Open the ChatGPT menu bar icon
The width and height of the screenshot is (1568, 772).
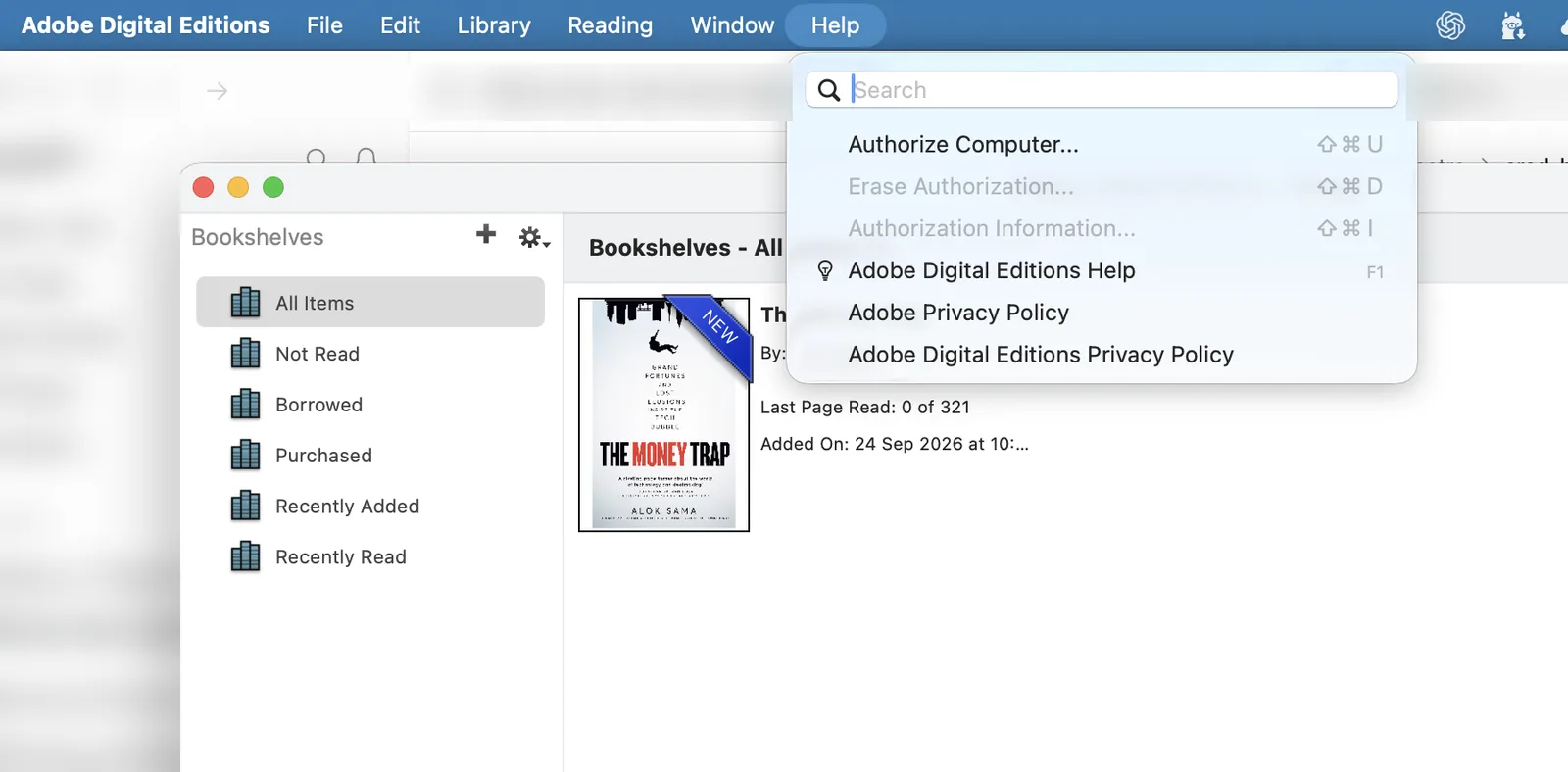tap(1450, 25)
